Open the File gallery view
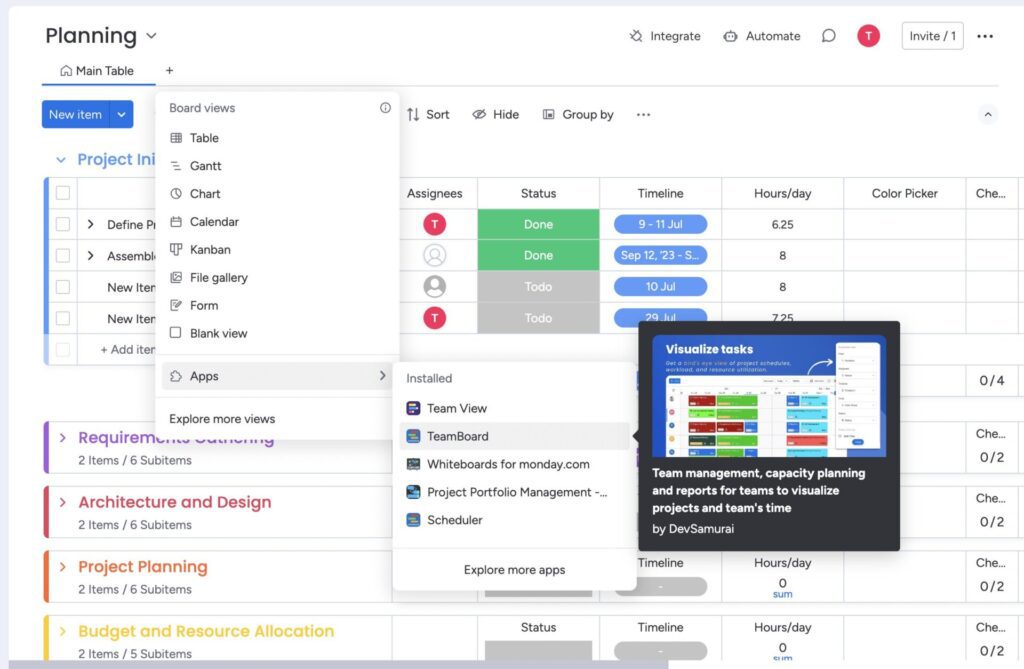1024x669 pixels. click(x=178, y=277)
